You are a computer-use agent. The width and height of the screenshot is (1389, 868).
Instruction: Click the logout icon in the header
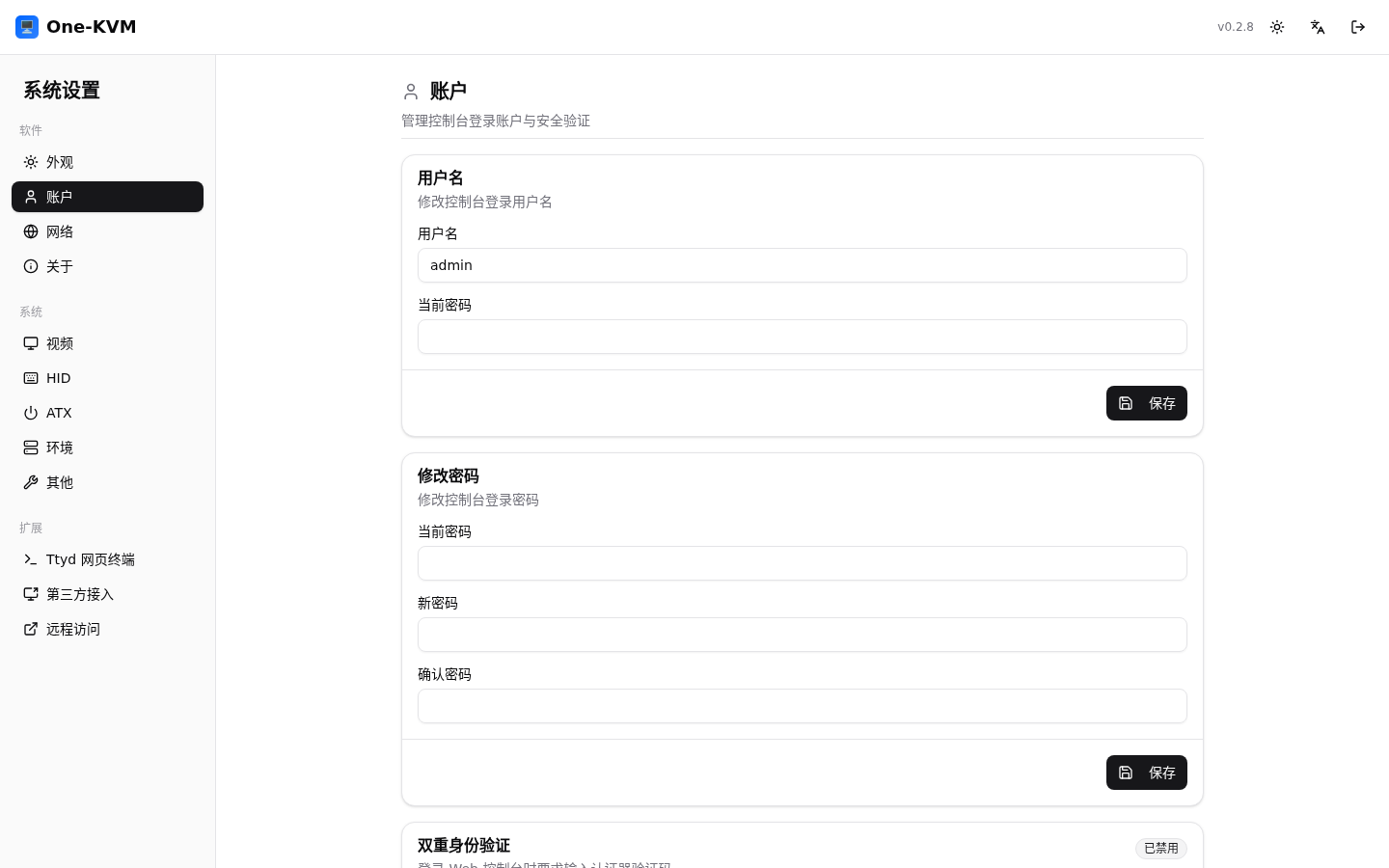[x=1358, y=27]
